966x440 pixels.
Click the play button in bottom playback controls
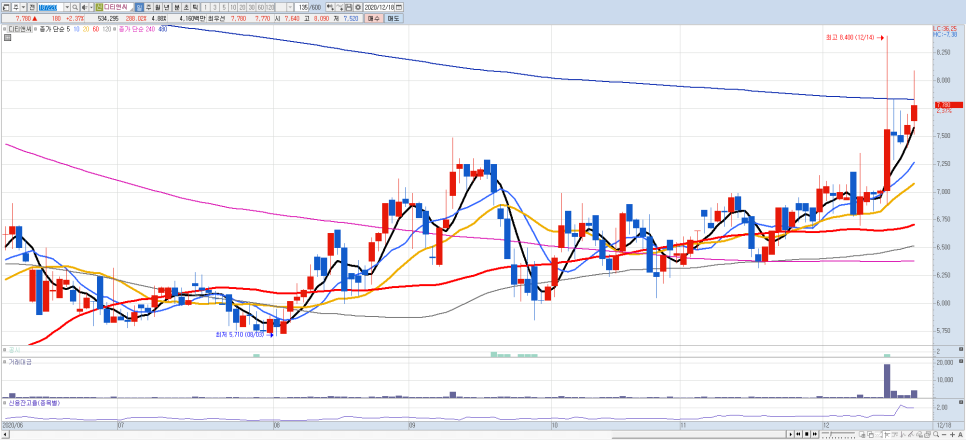[791, 434]
